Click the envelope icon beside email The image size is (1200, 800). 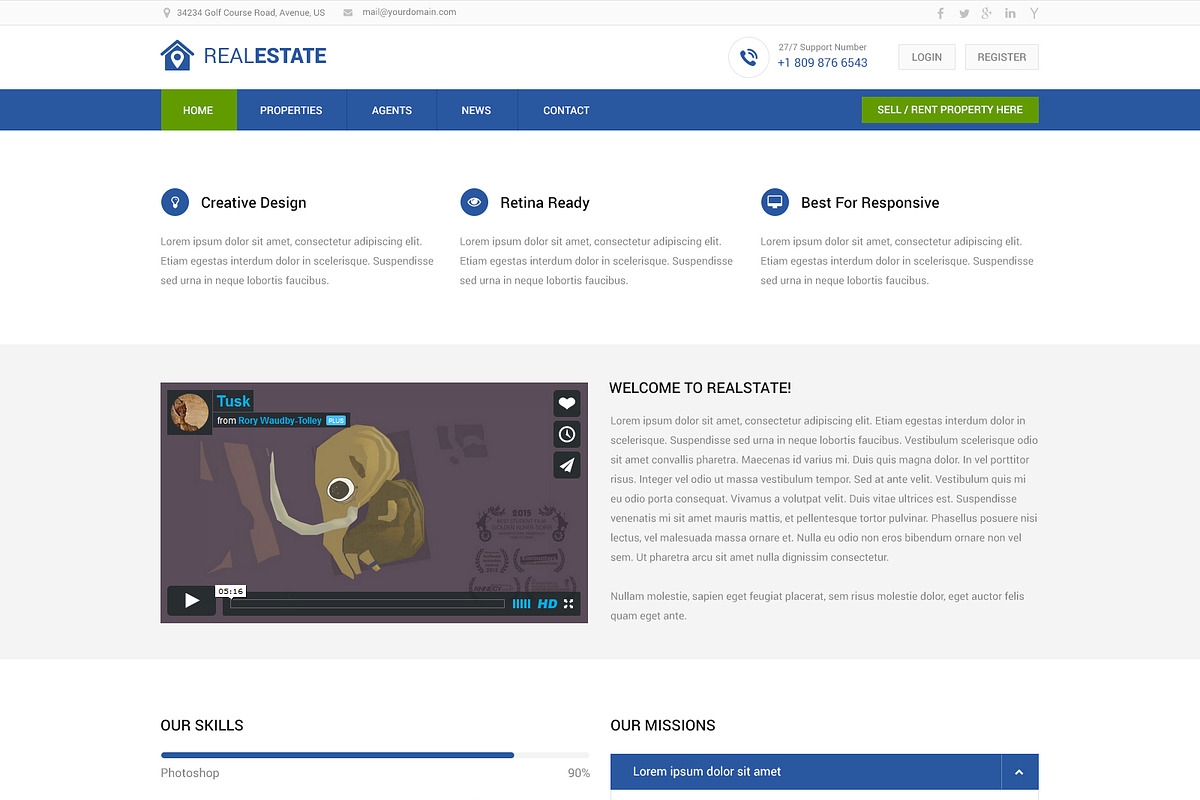pyautogui.click(x=348, y=13)
